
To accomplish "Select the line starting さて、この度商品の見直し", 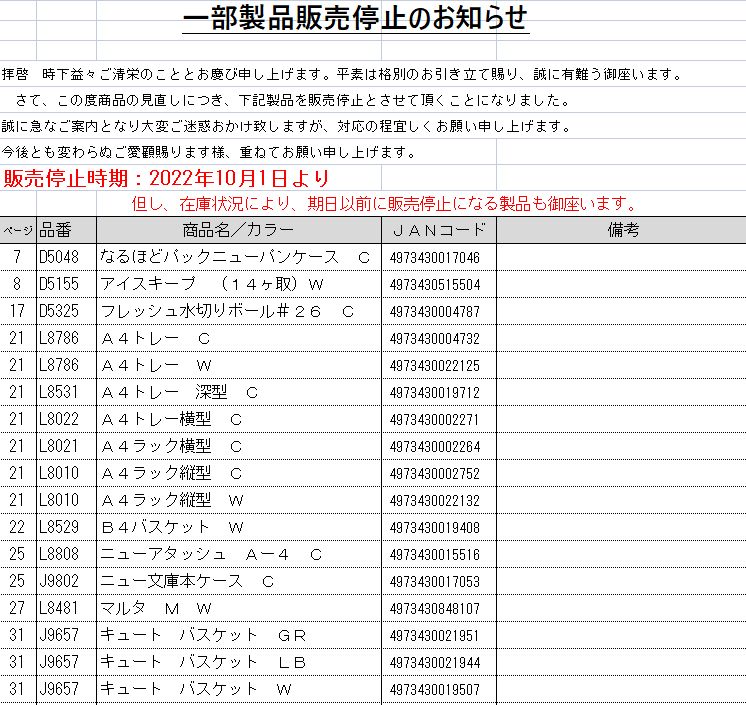I will point(293,100).
